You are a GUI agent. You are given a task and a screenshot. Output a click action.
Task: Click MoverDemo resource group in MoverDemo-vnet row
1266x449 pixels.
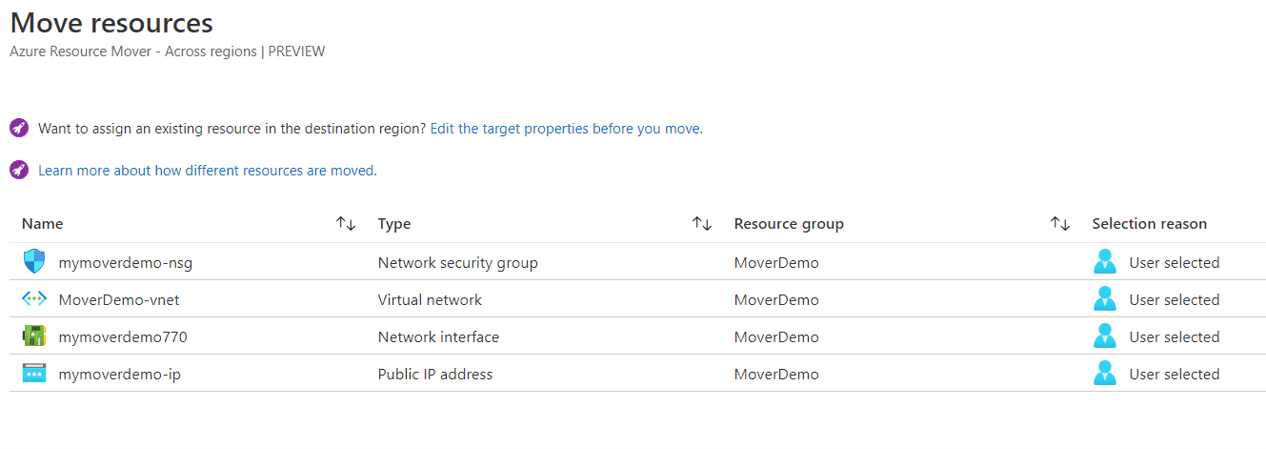pyautogui.click(x=776, y=300)
